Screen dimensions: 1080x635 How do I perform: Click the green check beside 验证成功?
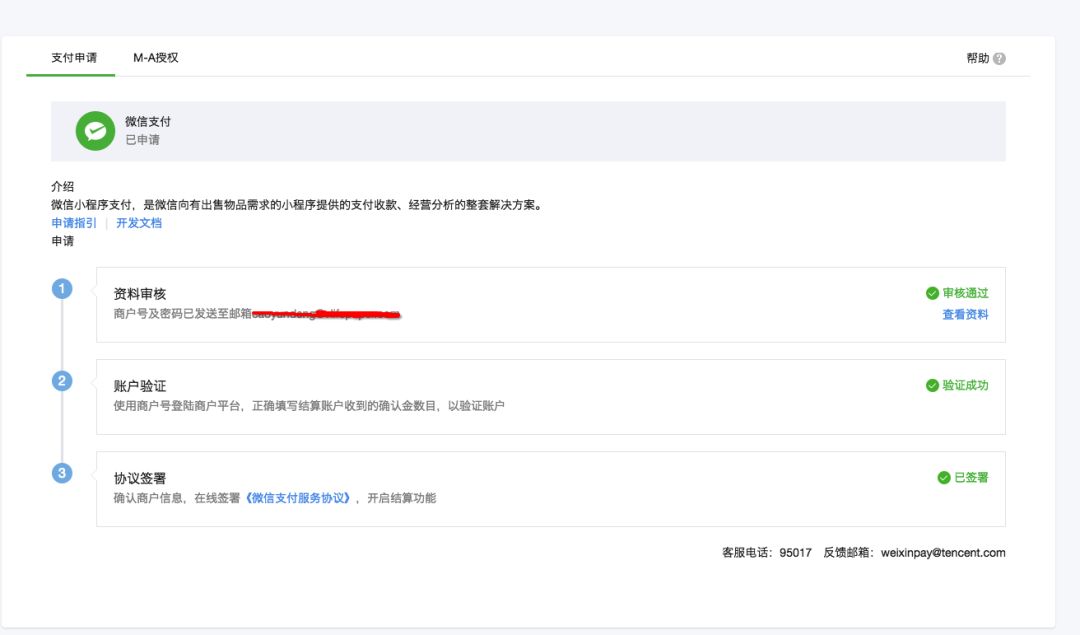932,386
